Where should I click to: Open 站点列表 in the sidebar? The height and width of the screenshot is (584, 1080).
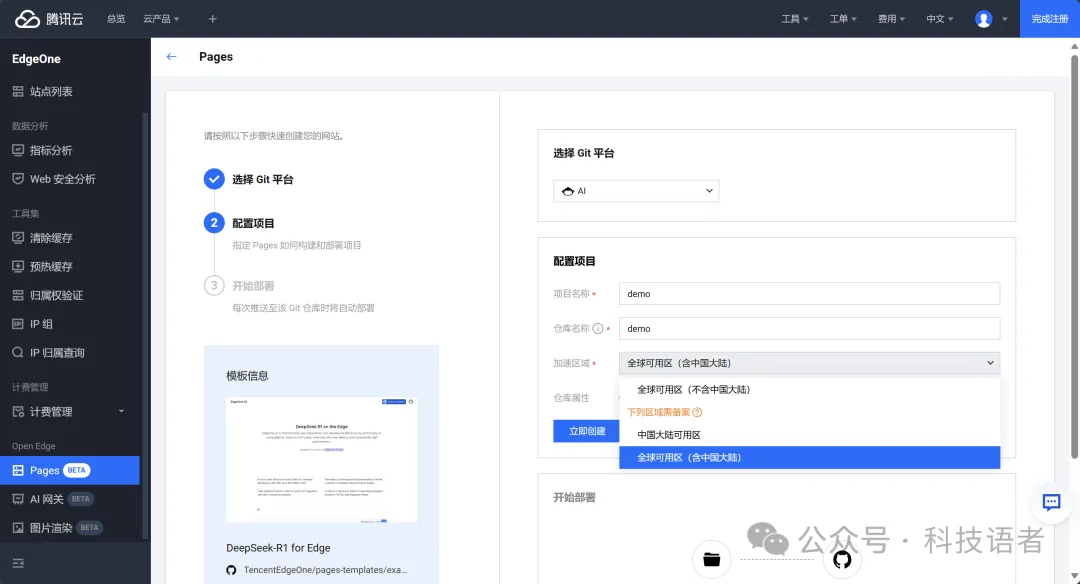pos(51,92)
